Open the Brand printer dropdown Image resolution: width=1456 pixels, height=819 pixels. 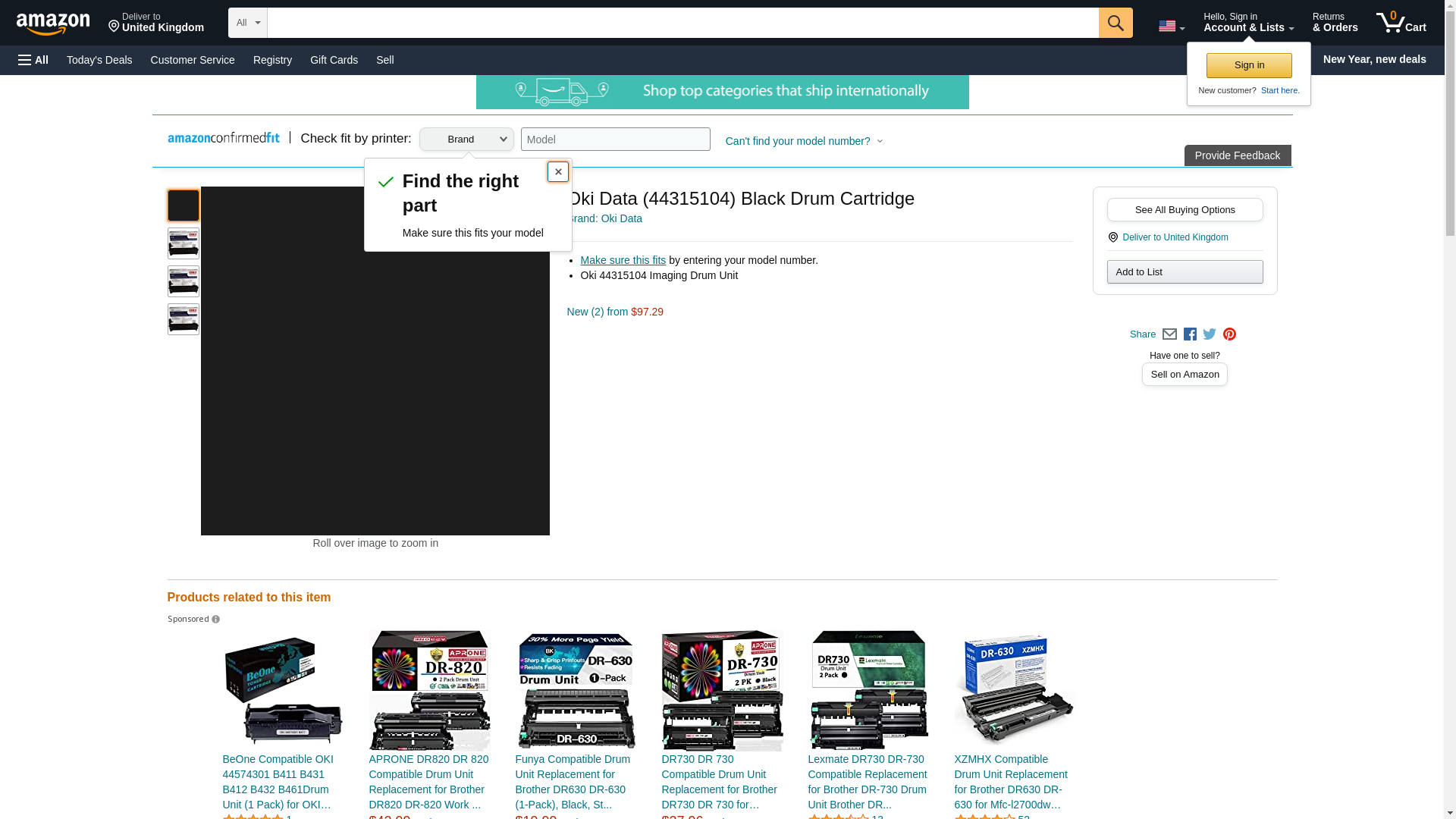(x=466, y=140)
